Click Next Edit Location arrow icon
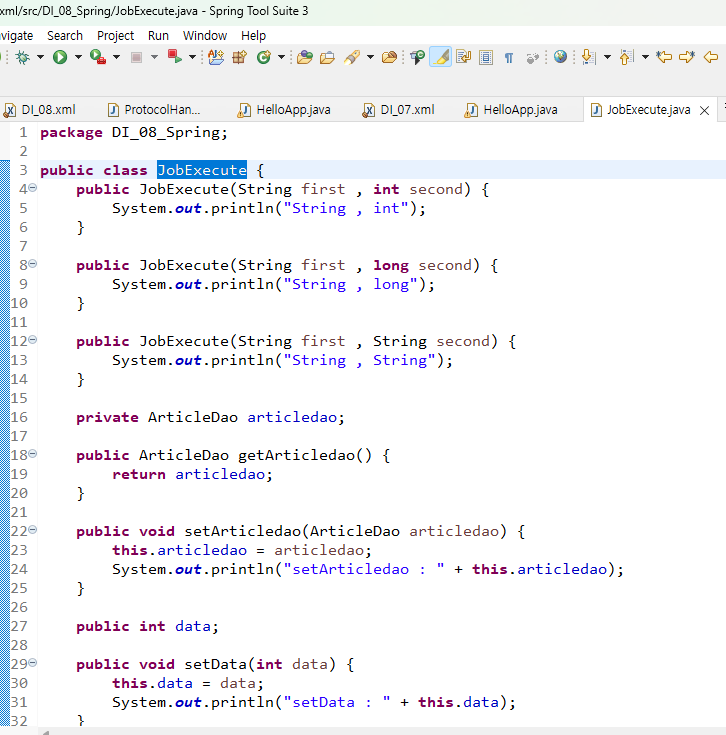The height and width of the screenshot is (735, 726). pyautogui.click(x=687, y=57)
